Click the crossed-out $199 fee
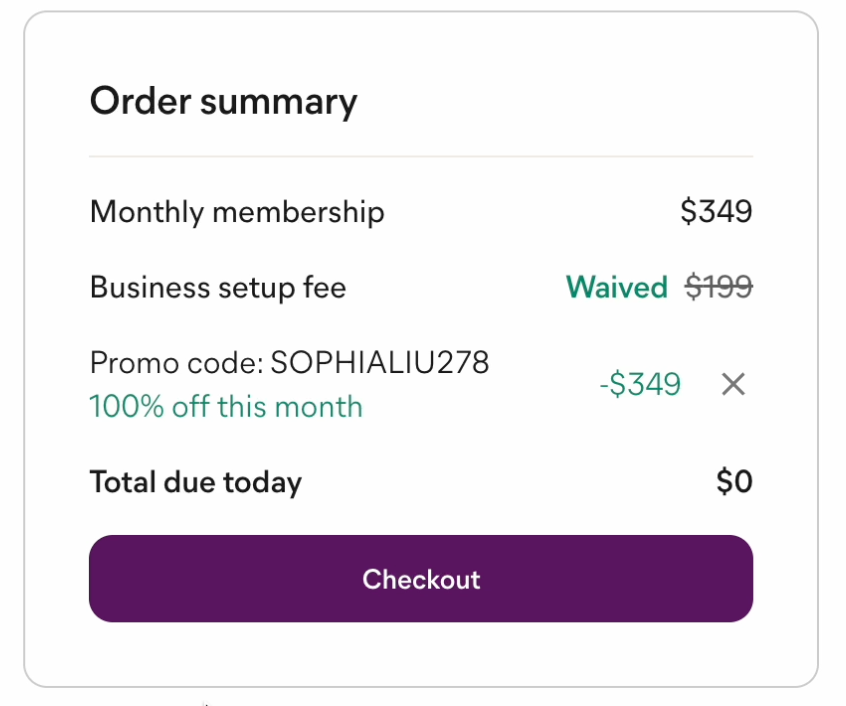This screenshot has height=706, width=846. coord(718,288)
